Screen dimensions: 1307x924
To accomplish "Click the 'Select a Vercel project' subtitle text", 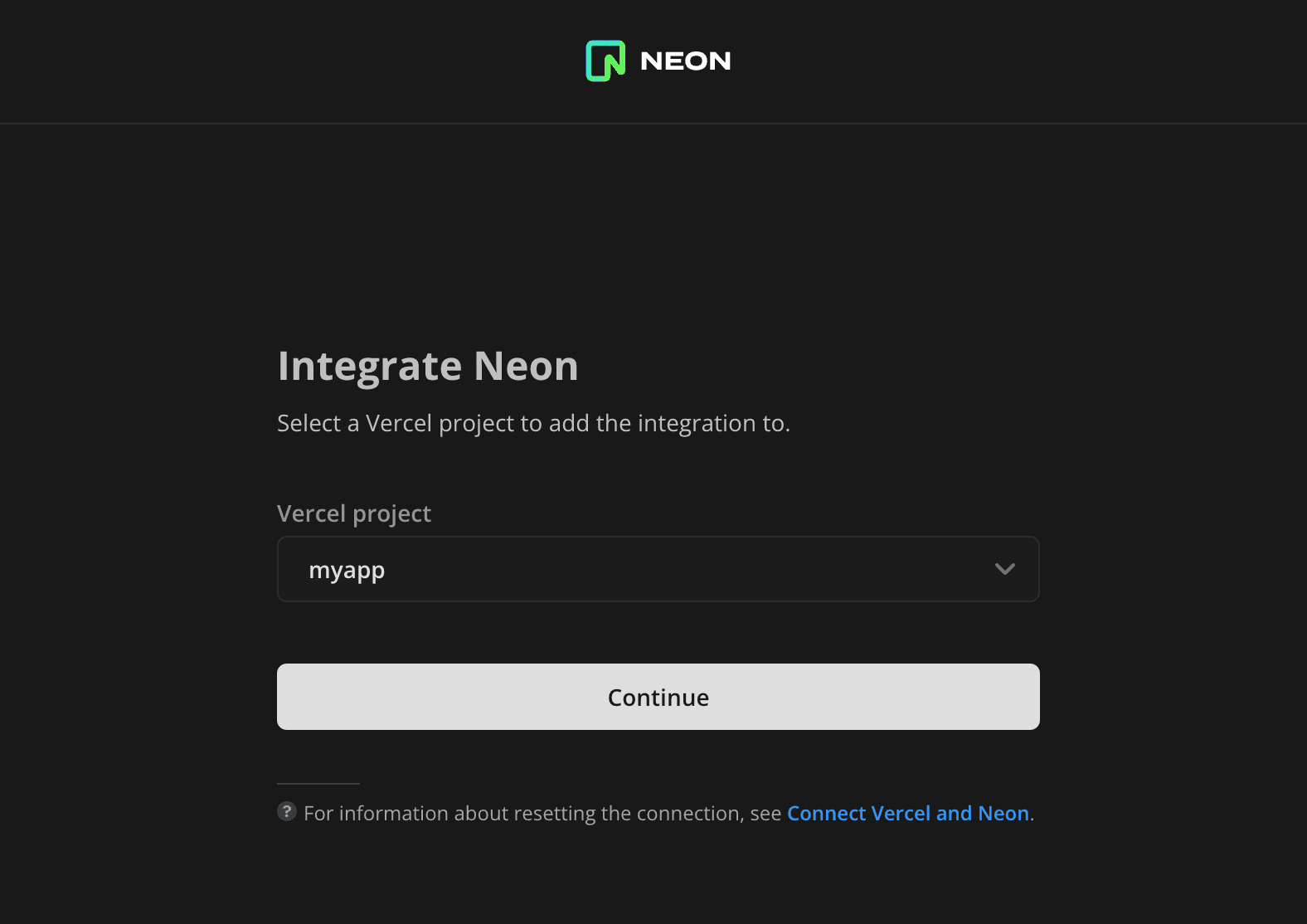I will point(533,423).
